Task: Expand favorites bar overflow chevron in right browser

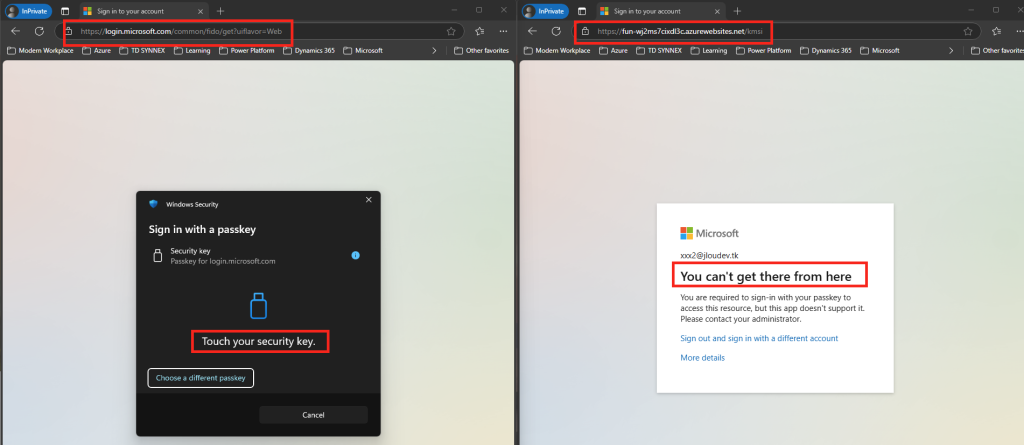Action: tap(951, 50)
